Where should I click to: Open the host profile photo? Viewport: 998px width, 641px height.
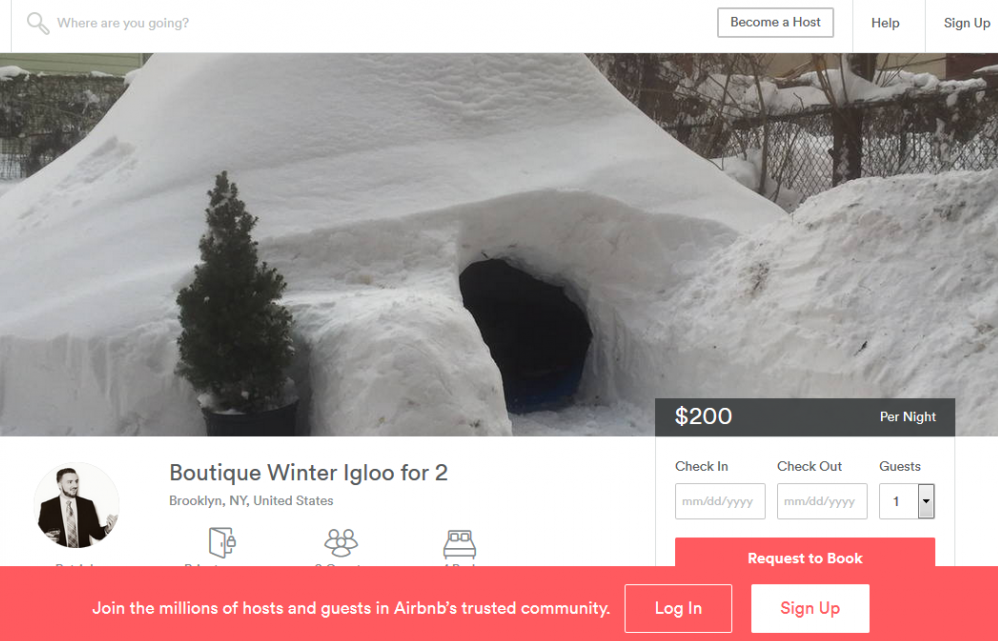[x=76, y=505]
